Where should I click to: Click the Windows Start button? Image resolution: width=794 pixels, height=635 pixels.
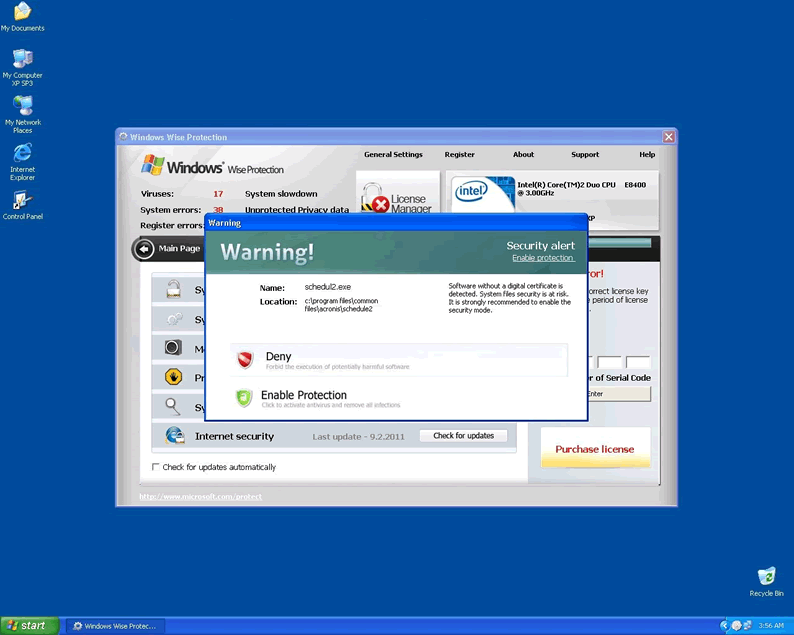pos(29,625)
